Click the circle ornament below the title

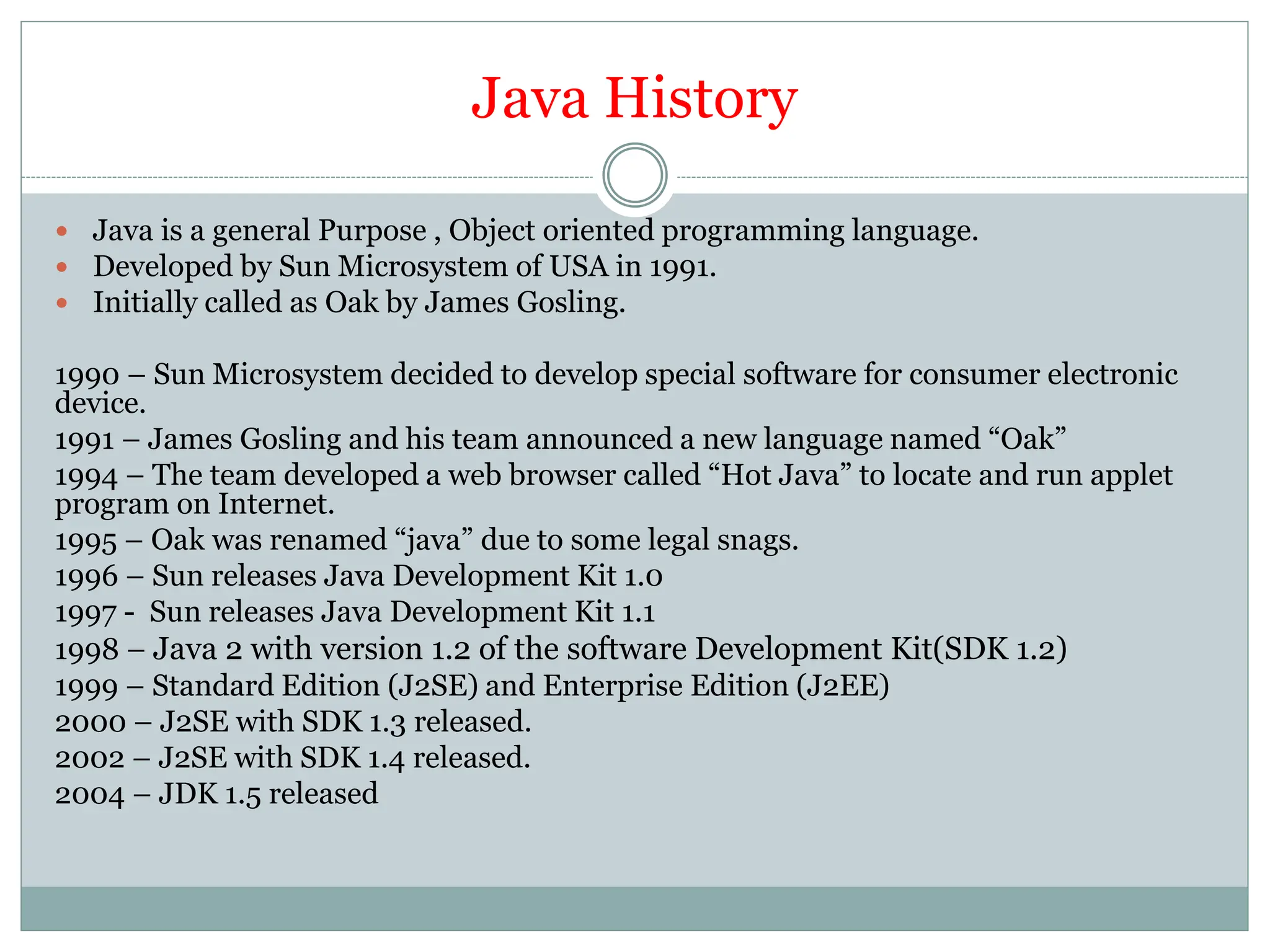(634, 175)
